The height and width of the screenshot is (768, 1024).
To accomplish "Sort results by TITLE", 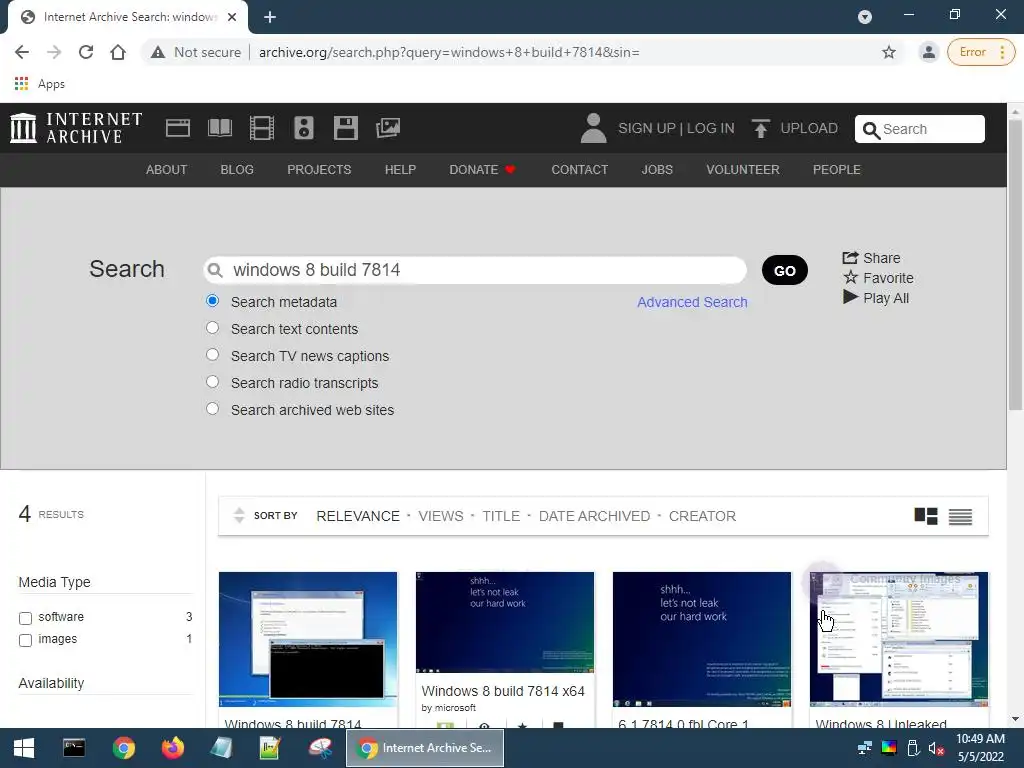I will tap(501, 516).
